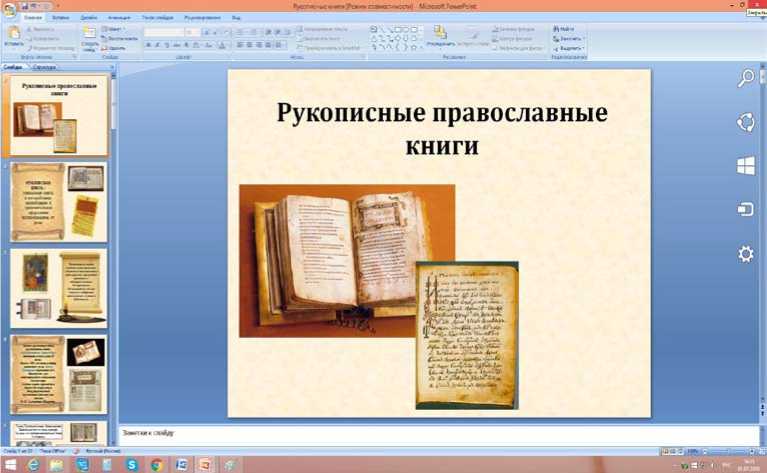Viewport: 767px width, 473px height.
Task: Click the Quick Styles (Экспресс-стили) button
Action: pos(473,34)
